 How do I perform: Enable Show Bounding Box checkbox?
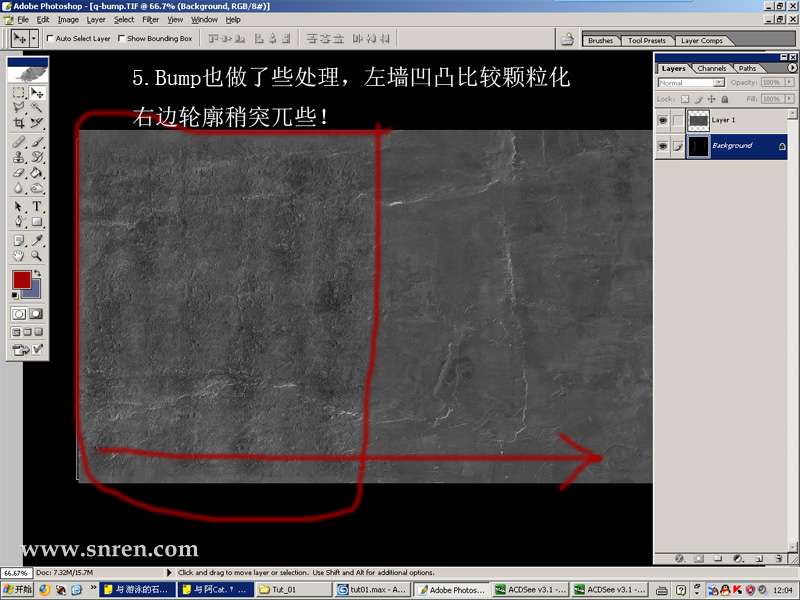click(x=121, y=38)
